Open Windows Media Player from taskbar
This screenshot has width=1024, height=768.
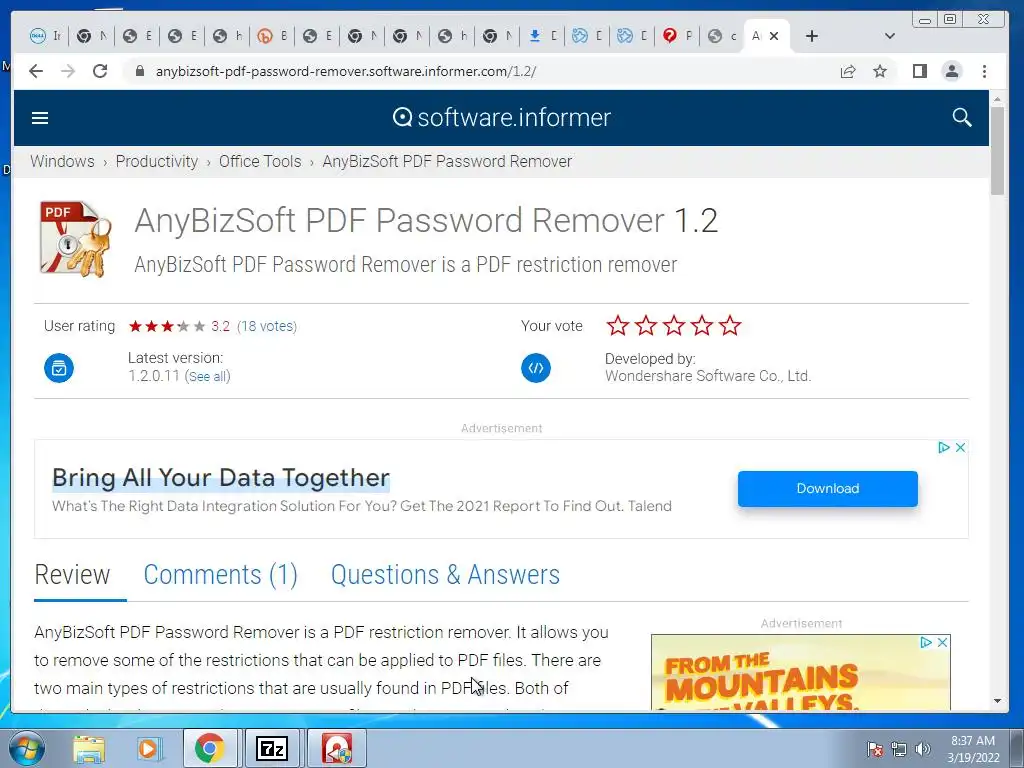(149, 748)
